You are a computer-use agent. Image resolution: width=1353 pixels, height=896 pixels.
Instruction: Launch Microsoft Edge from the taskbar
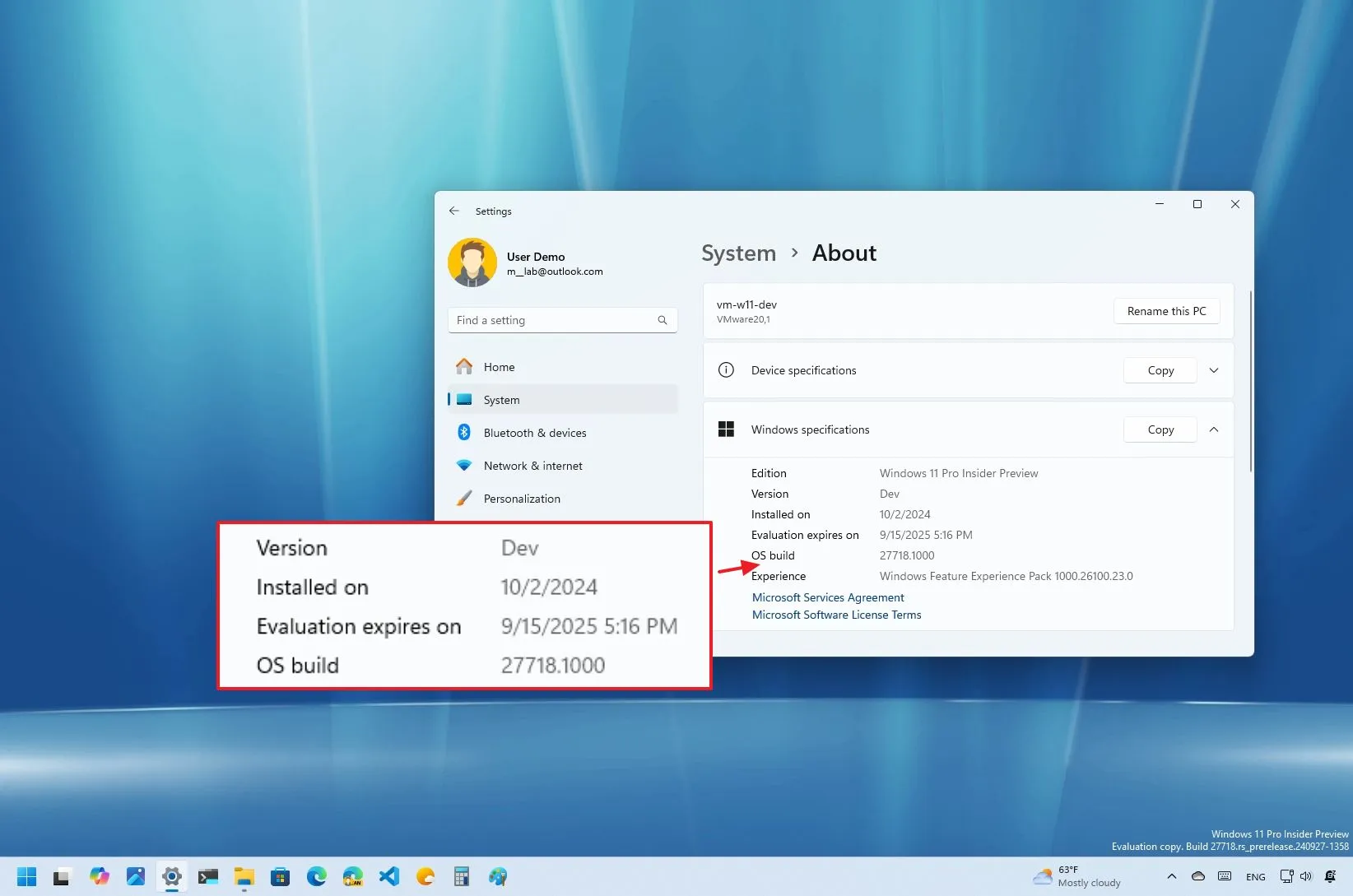coord(317,876)
